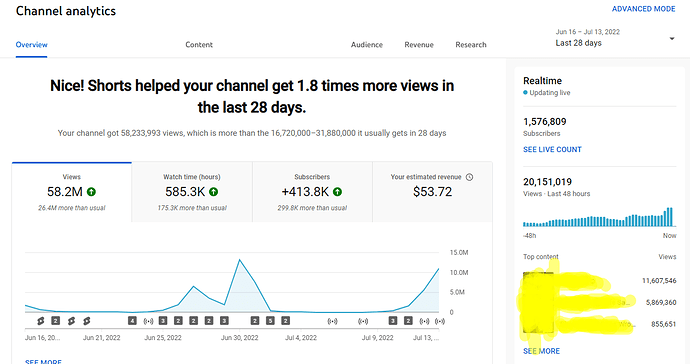The height and width of the screenshot is (364, 690).
Task: Click SEE MORE under Top content
Action: click(x=541, y=351)
